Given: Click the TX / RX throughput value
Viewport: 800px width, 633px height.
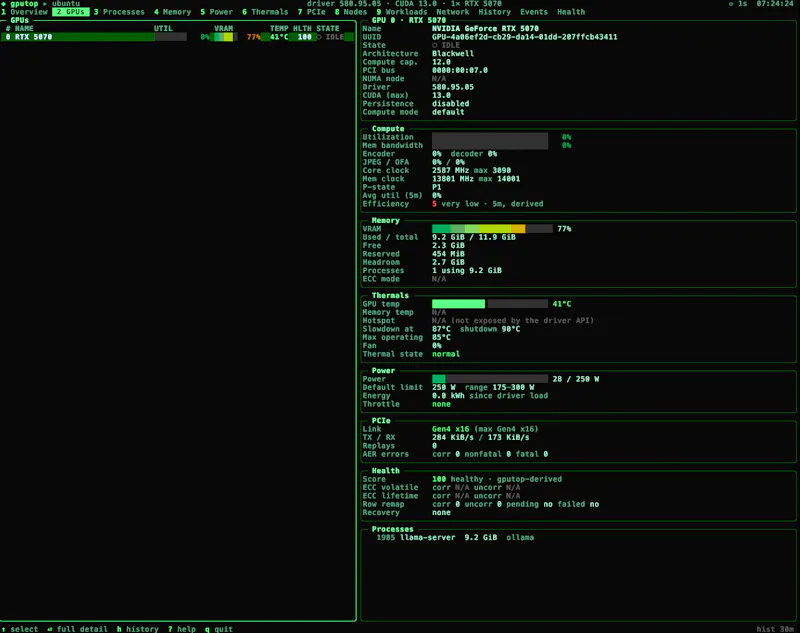Looking at the screenshot, I should pyautogui.click(x=481, y=438).
